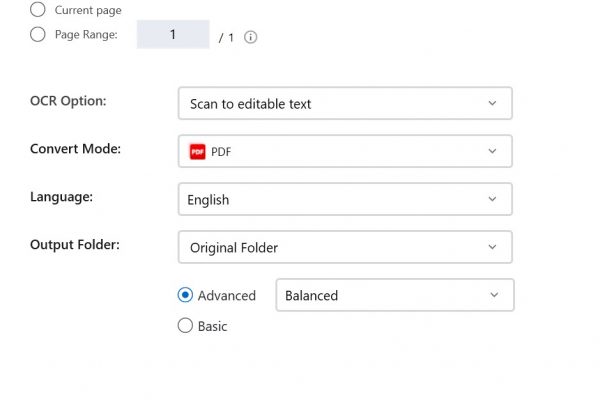Click the 'PDF' text in Convert Mode
The height and width of the screenshot is (400, 600).
tap(221, 152)
